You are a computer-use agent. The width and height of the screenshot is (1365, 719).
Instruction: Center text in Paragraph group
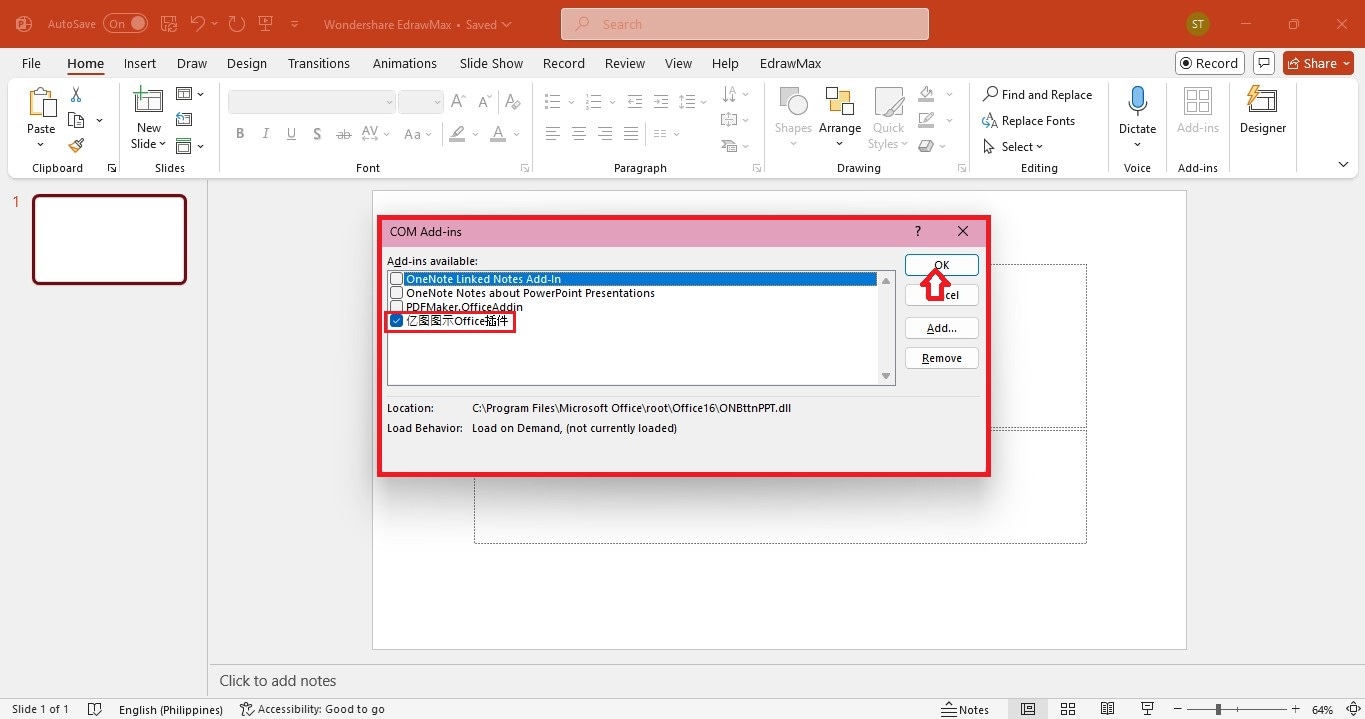(x=579, y=134)
